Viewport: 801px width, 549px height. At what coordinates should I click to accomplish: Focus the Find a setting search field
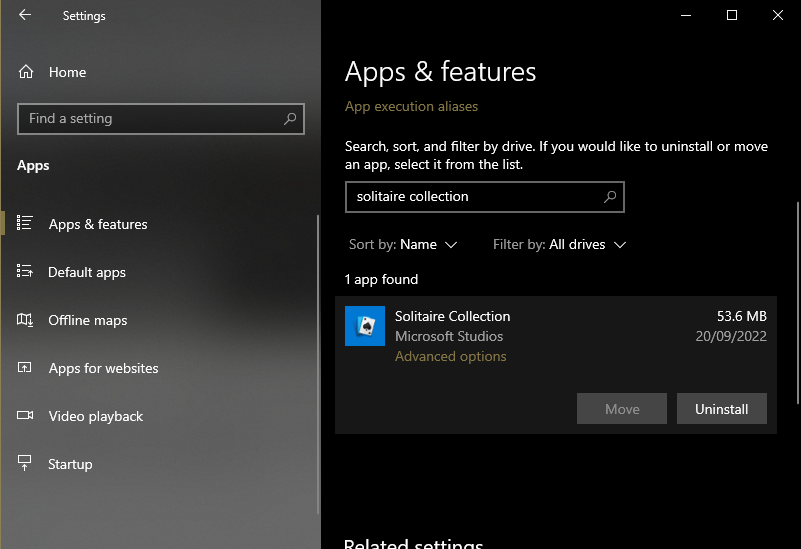[150, 119]
